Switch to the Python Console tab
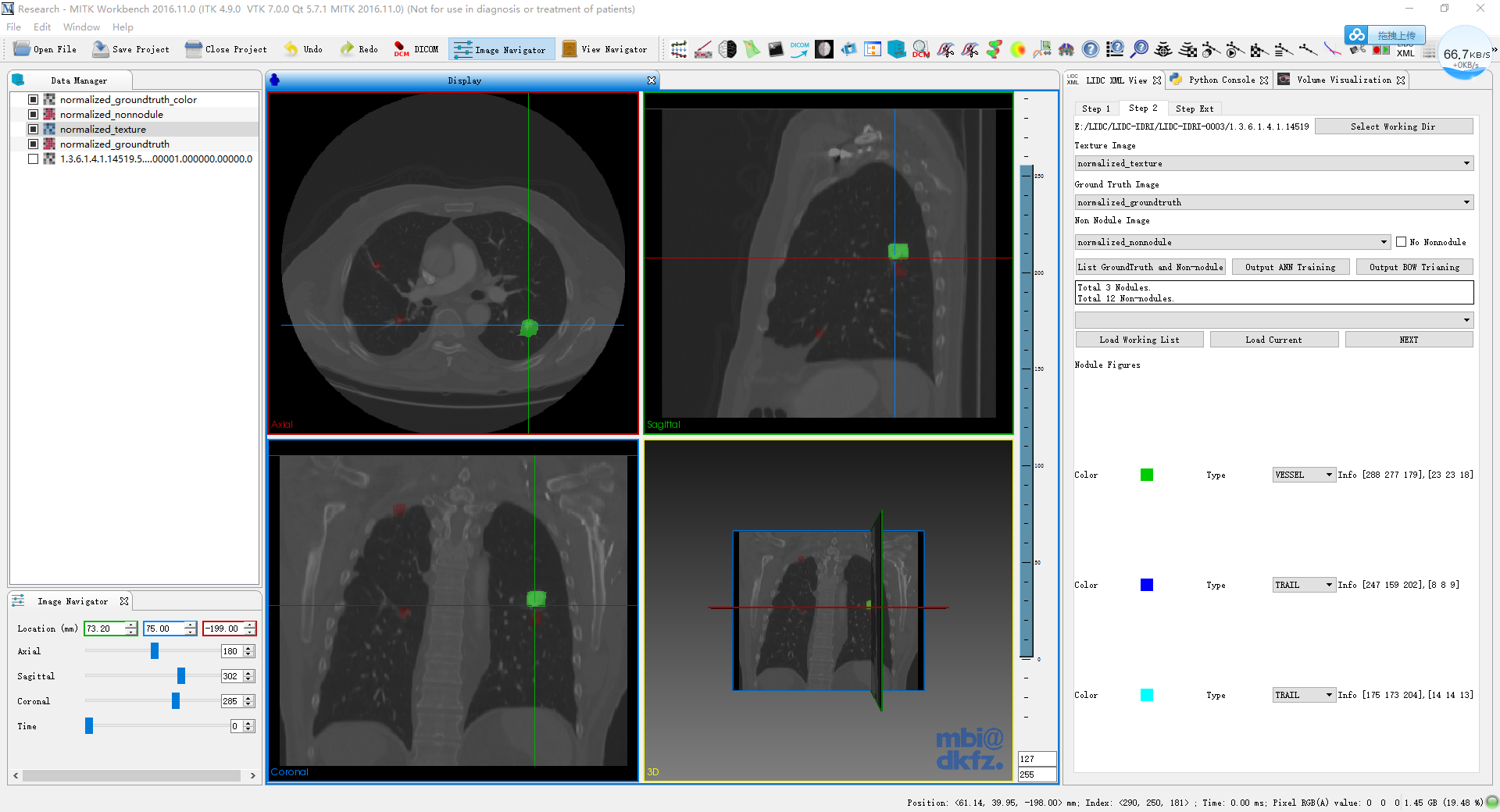 [1221, 80]
